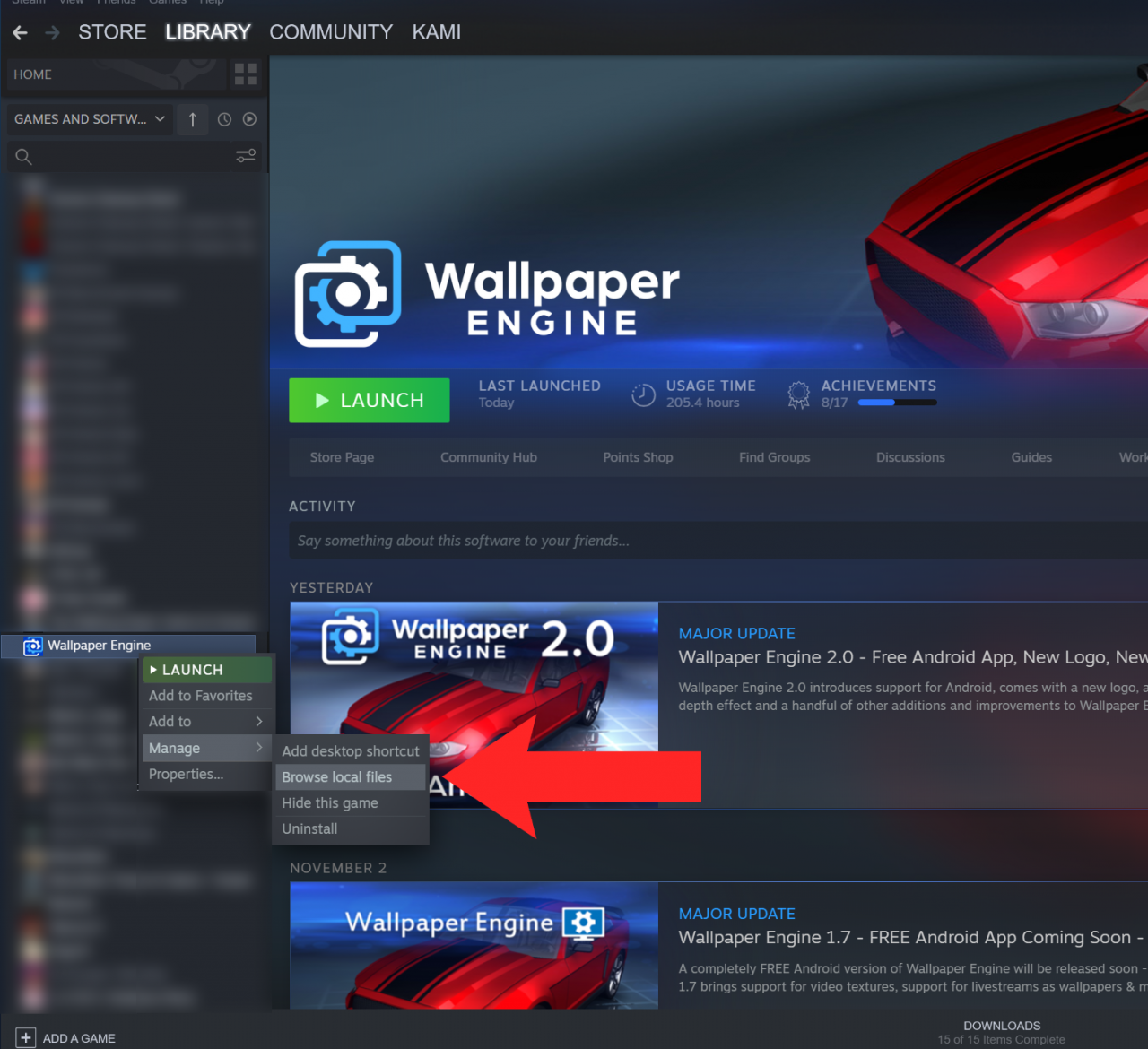Click the achievements badge icon
This screenshot has height=1049, width=1148.
coord(798,394)
